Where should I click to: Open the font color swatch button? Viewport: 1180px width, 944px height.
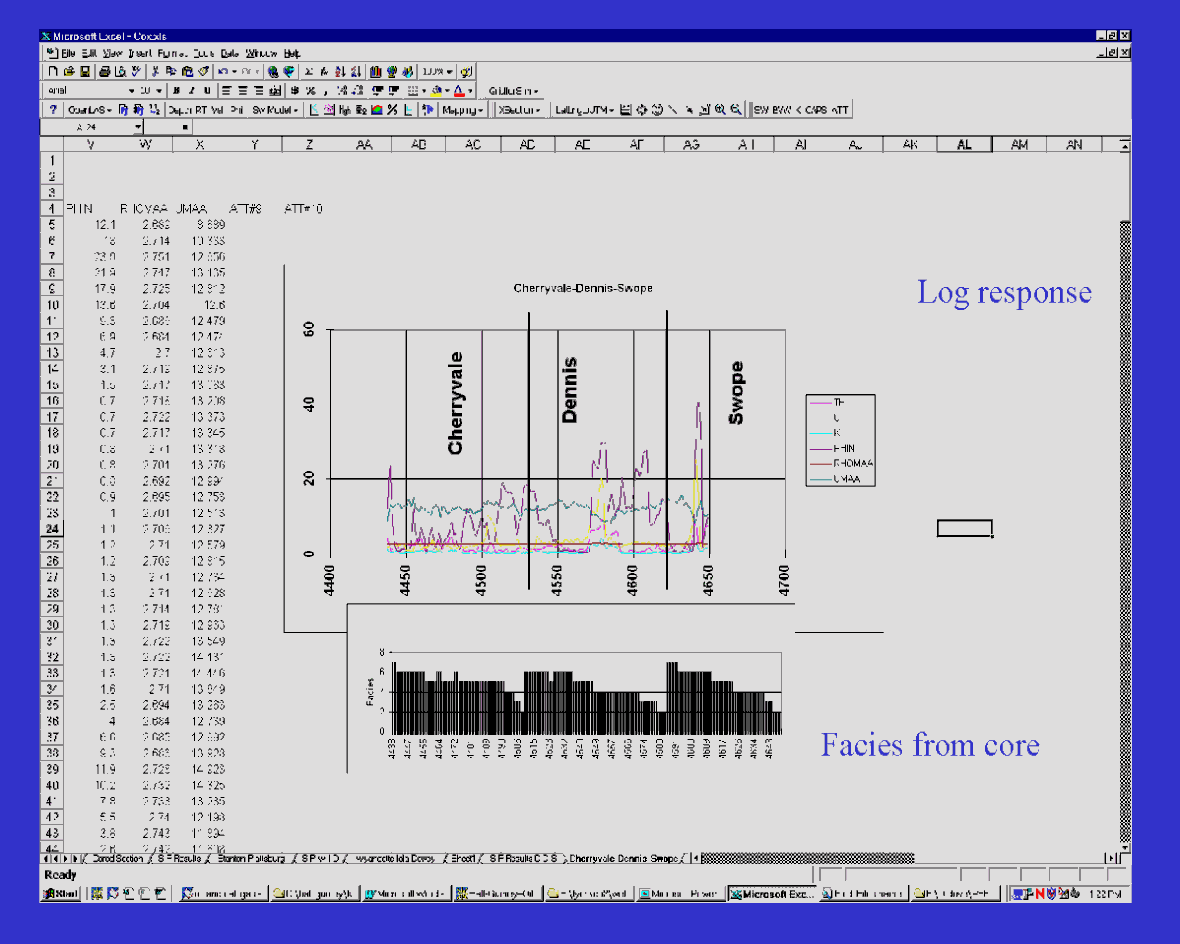coord(458,91)
